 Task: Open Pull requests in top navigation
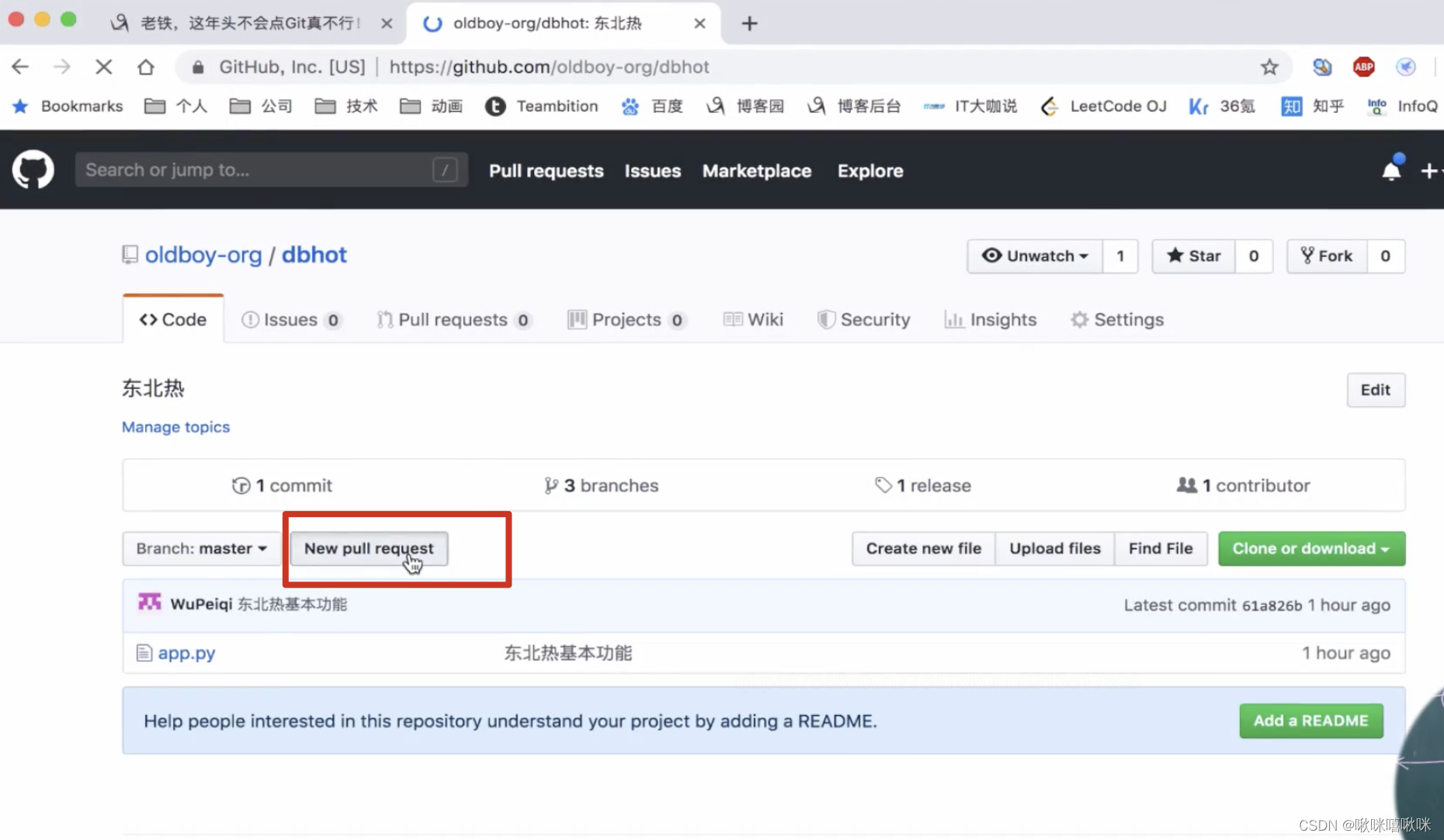(x=546, y=171)
